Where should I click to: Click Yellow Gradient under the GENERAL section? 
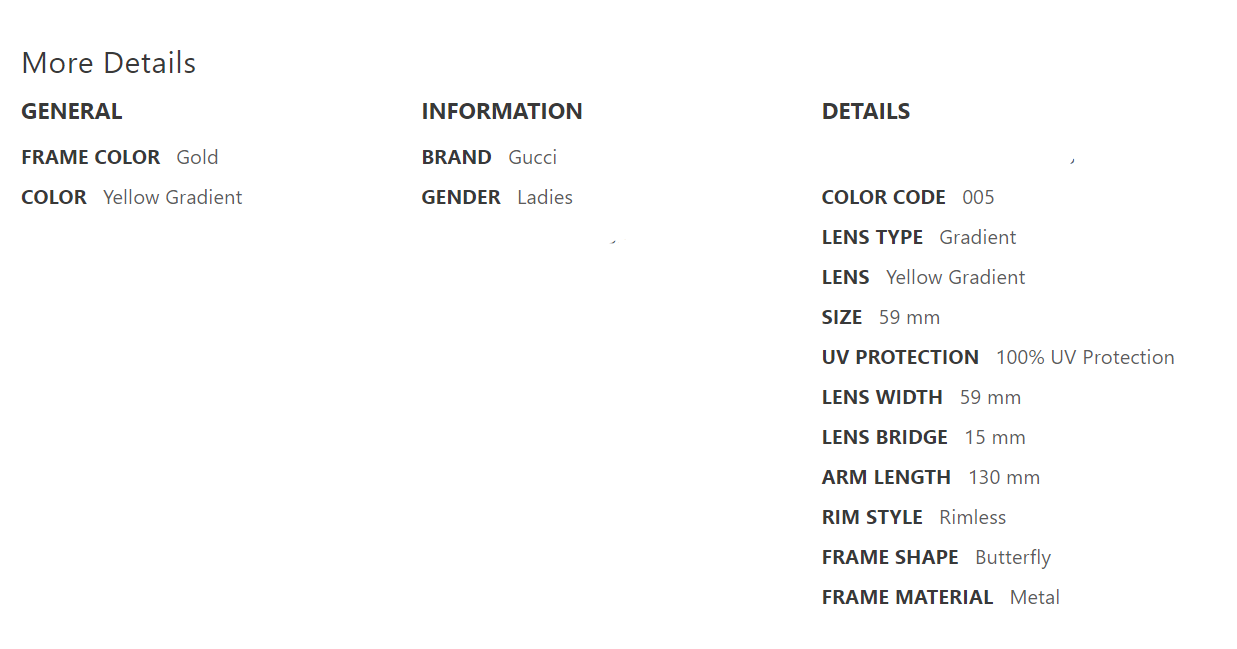pyautogui.click(x=172, y=197)
